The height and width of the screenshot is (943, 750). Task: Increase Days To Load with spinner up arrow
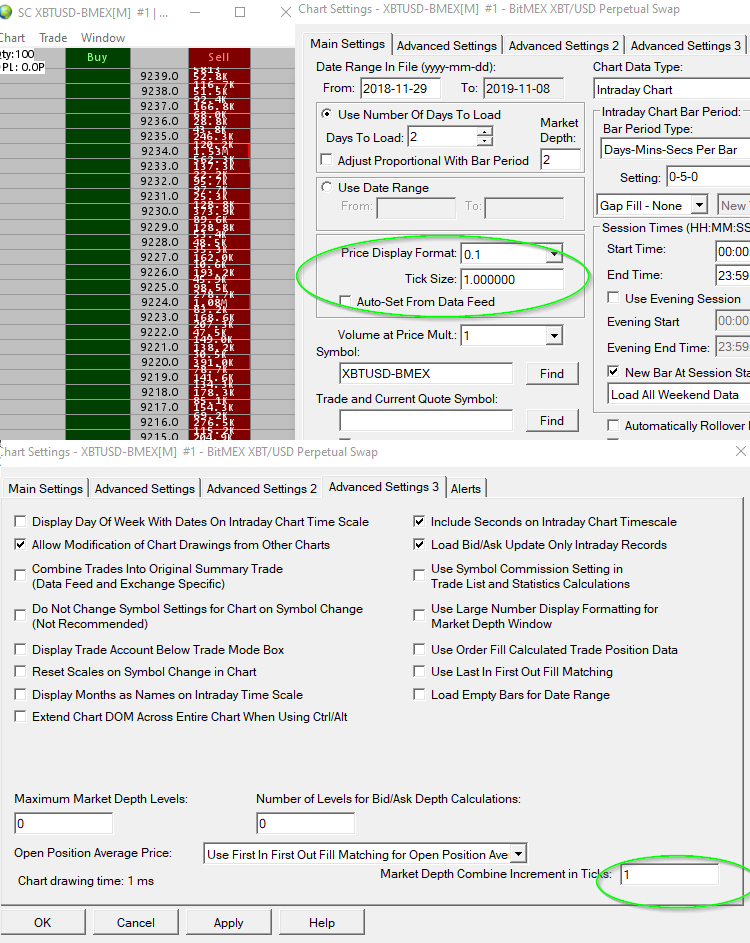coord(485,131)
